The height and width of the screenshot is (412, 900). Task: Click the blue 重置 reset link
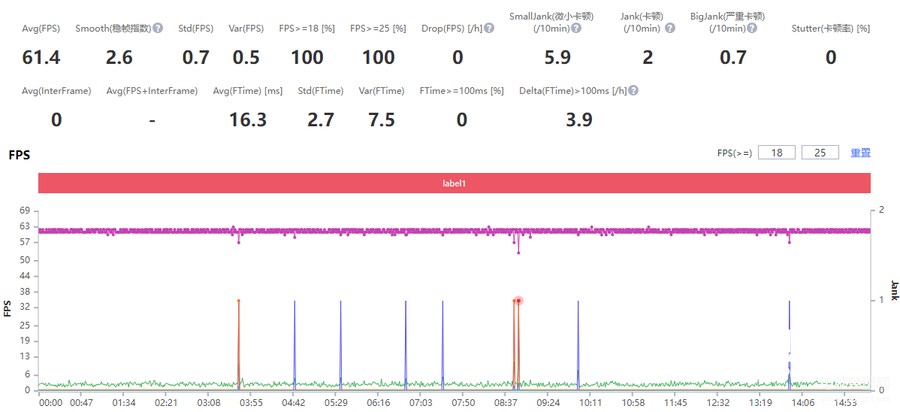coord(860,153)
